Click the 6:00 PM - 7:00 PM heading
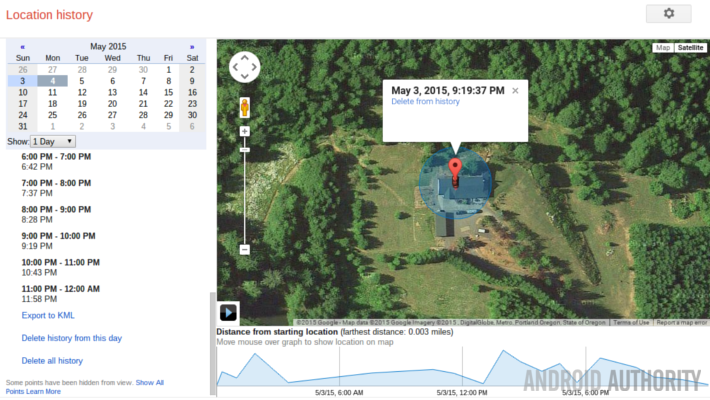 56,157
